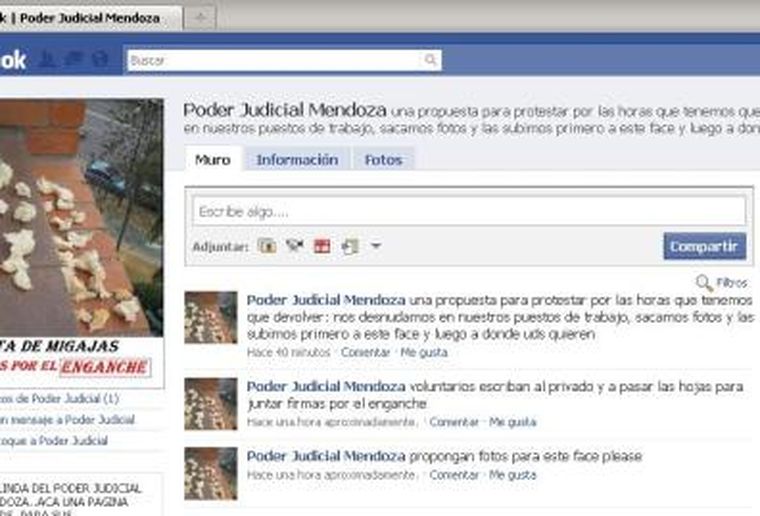Click thumbnail beside the propuesta para protestar post
This screenshot has height=516, width=760.
coord(211,317)
